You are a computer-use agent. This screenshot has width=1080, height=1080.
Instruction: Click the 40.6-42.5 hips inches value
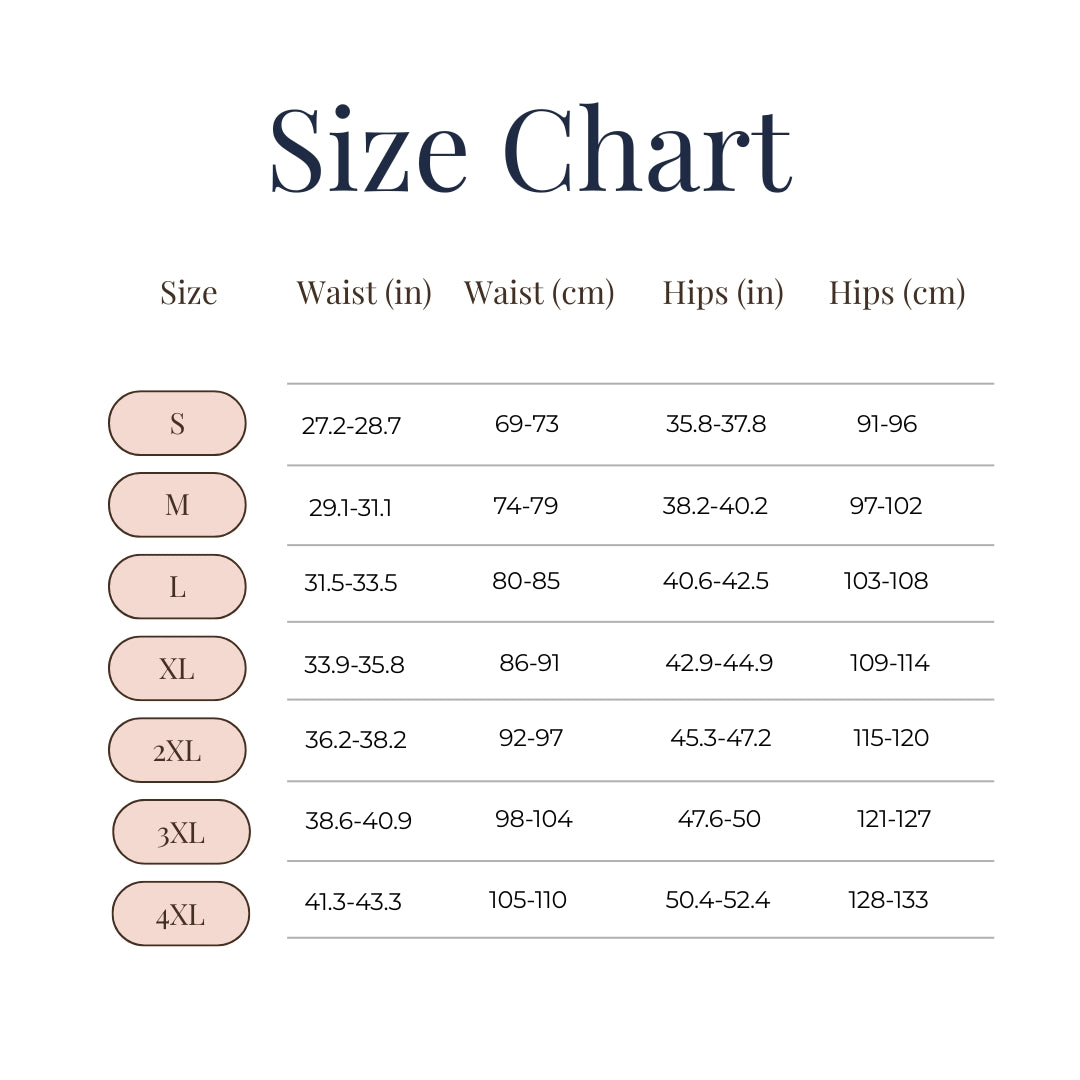(716, 581)
